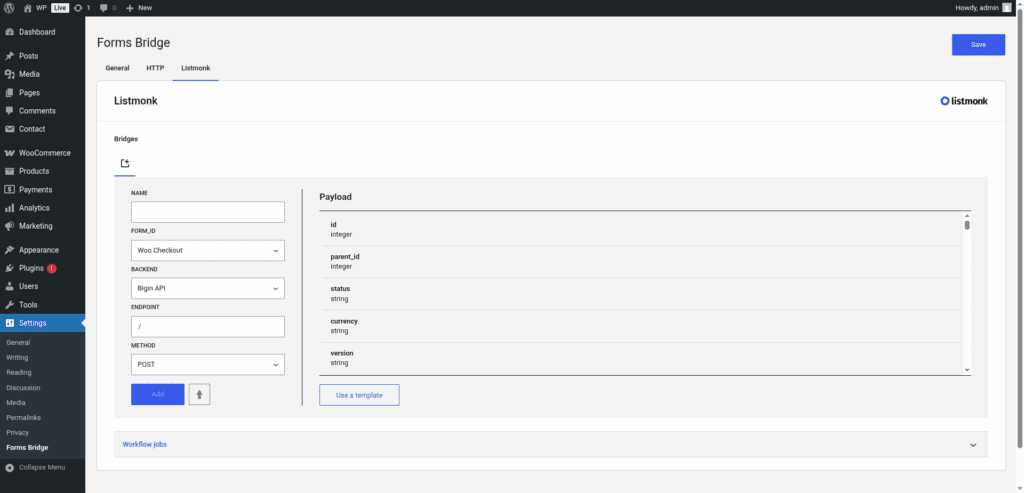Visit the WP site home icon
Image resolution: width=1024 pixels, height=493 pixels.
pyautogui.click(x=27, y=8)
